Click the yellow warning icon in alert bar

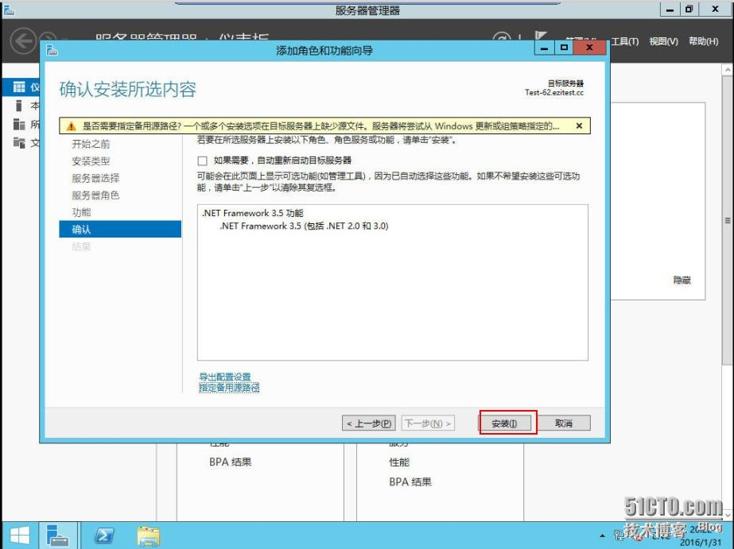click(70, 127)
